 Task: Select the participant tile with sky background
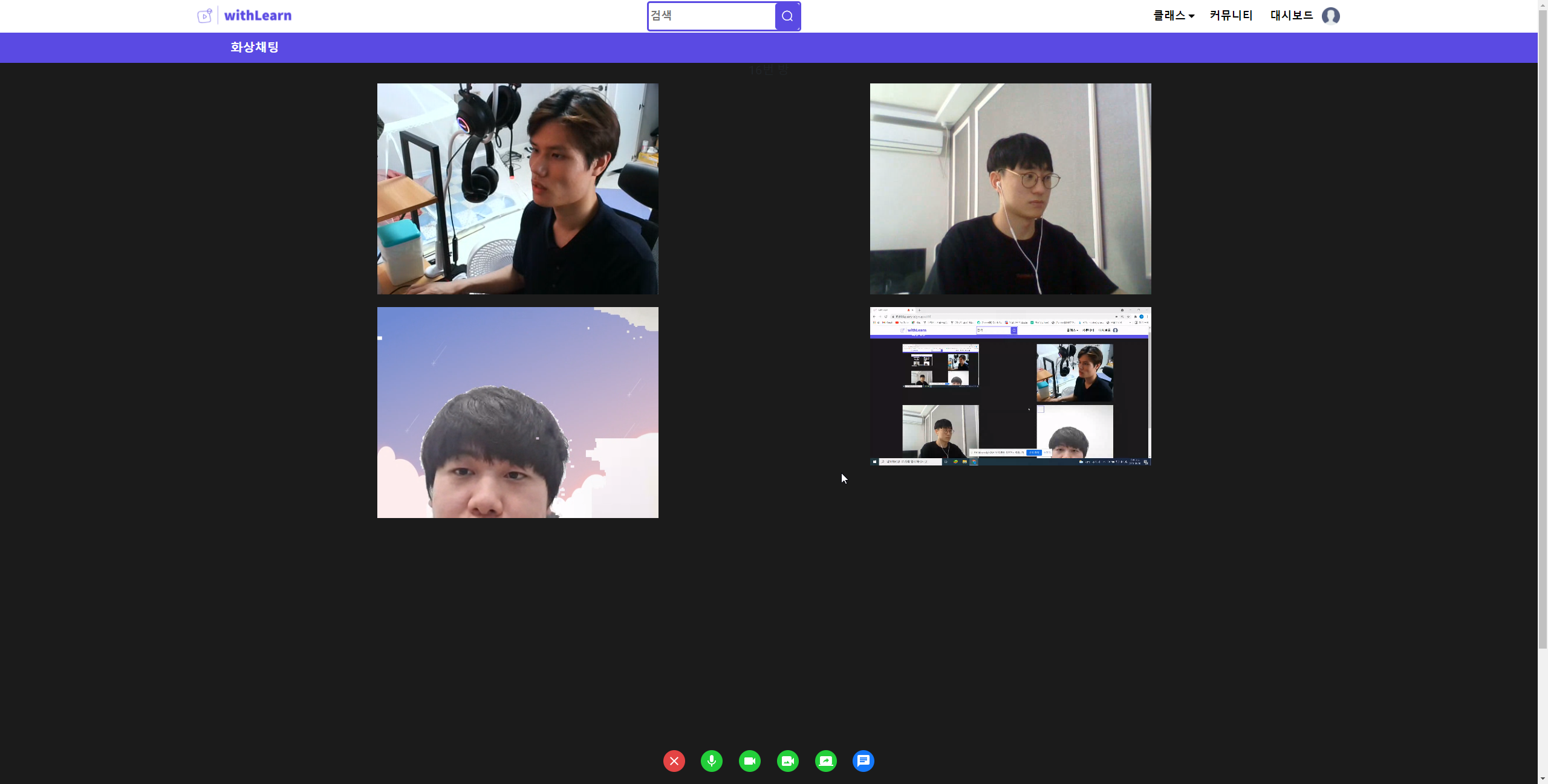coord(518,412)
